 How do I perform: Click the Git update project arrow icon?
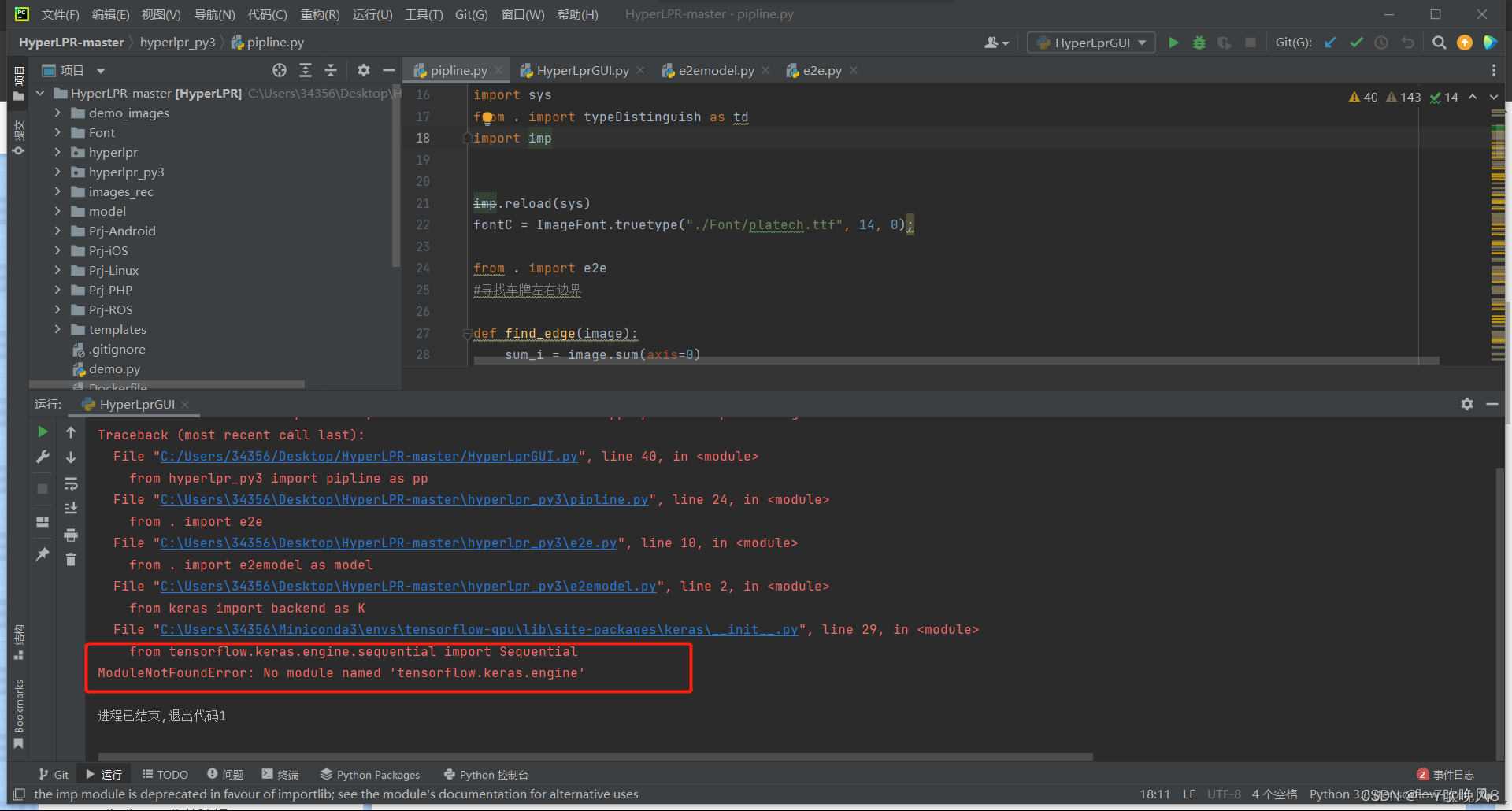click(1330, 43)
